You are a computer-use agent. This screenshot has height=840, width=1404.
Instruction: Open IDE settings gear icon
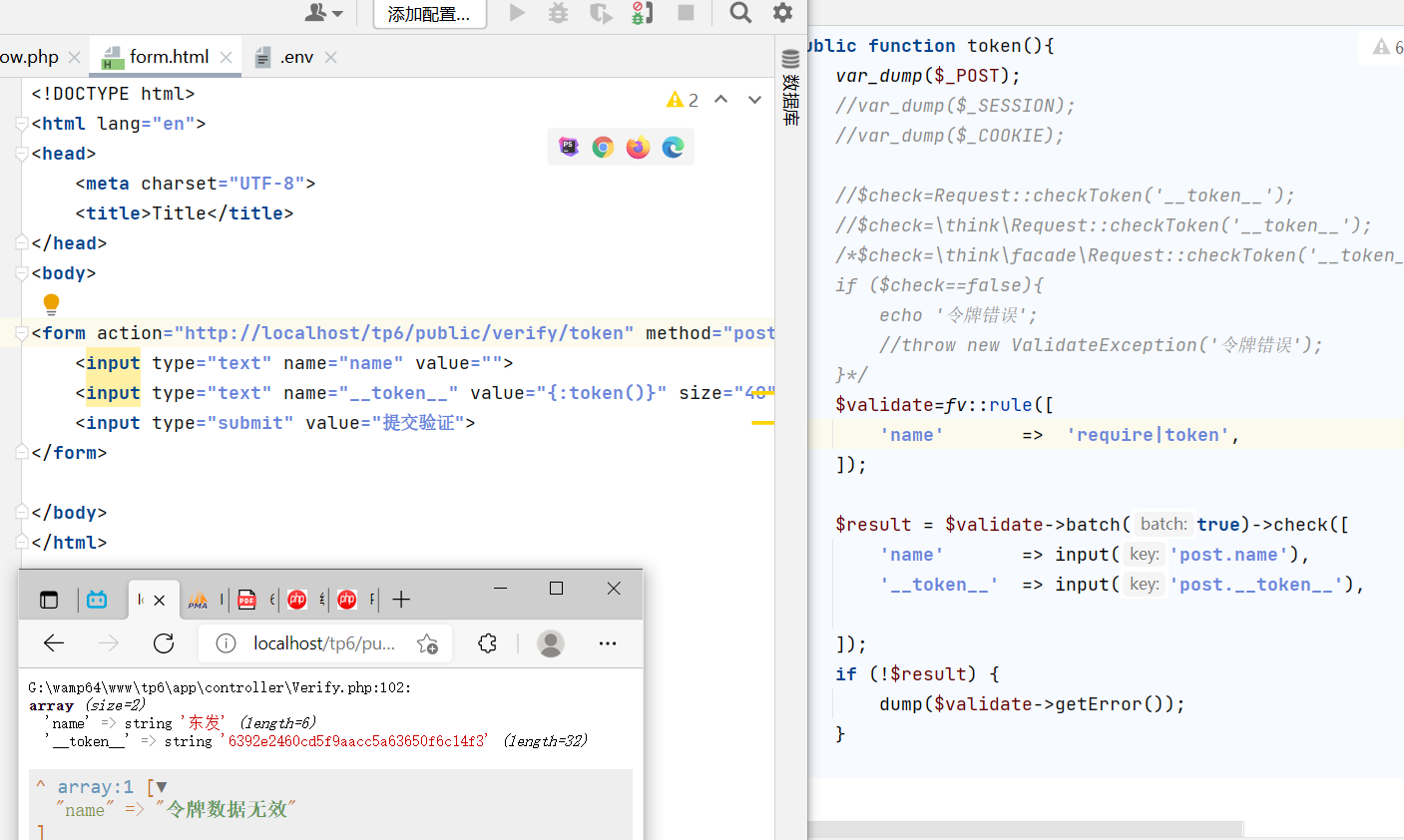783,13
